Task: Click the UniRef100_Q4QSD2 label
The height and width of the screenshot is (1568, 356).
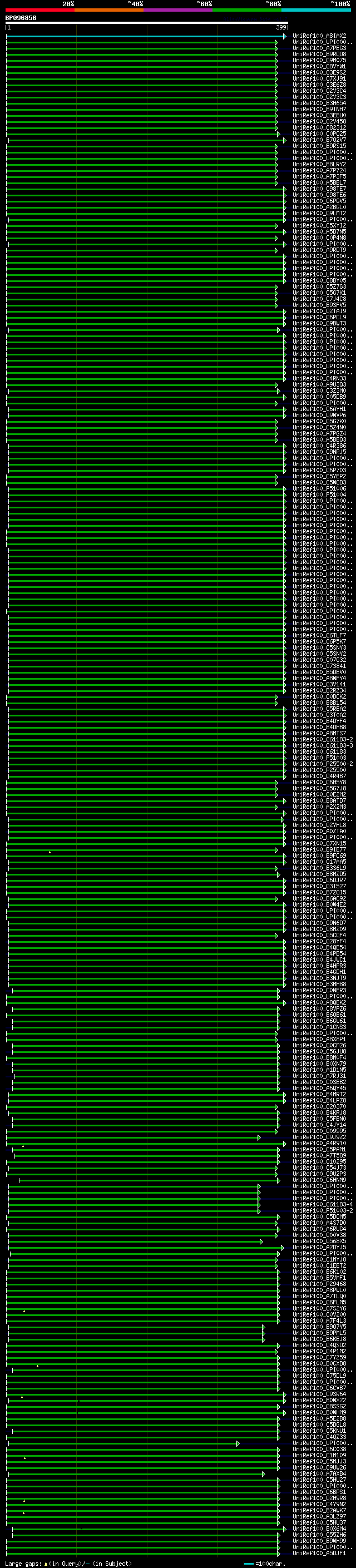Action: [319, 1345]
